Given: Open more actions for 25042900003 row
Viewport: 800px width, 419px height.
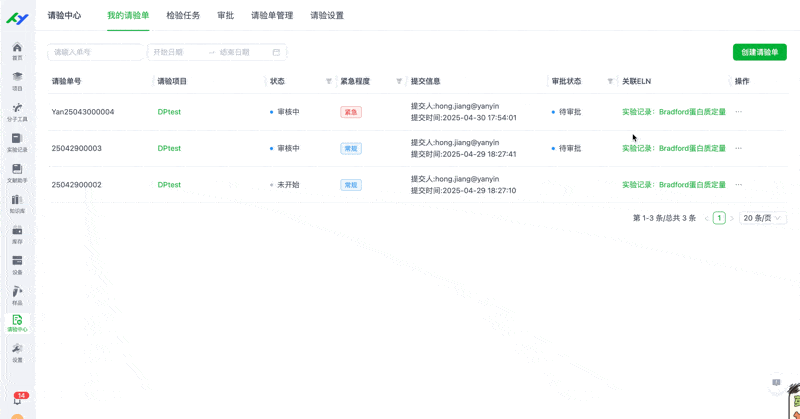Looking at the screenshot, I should (x=738, y=148).
